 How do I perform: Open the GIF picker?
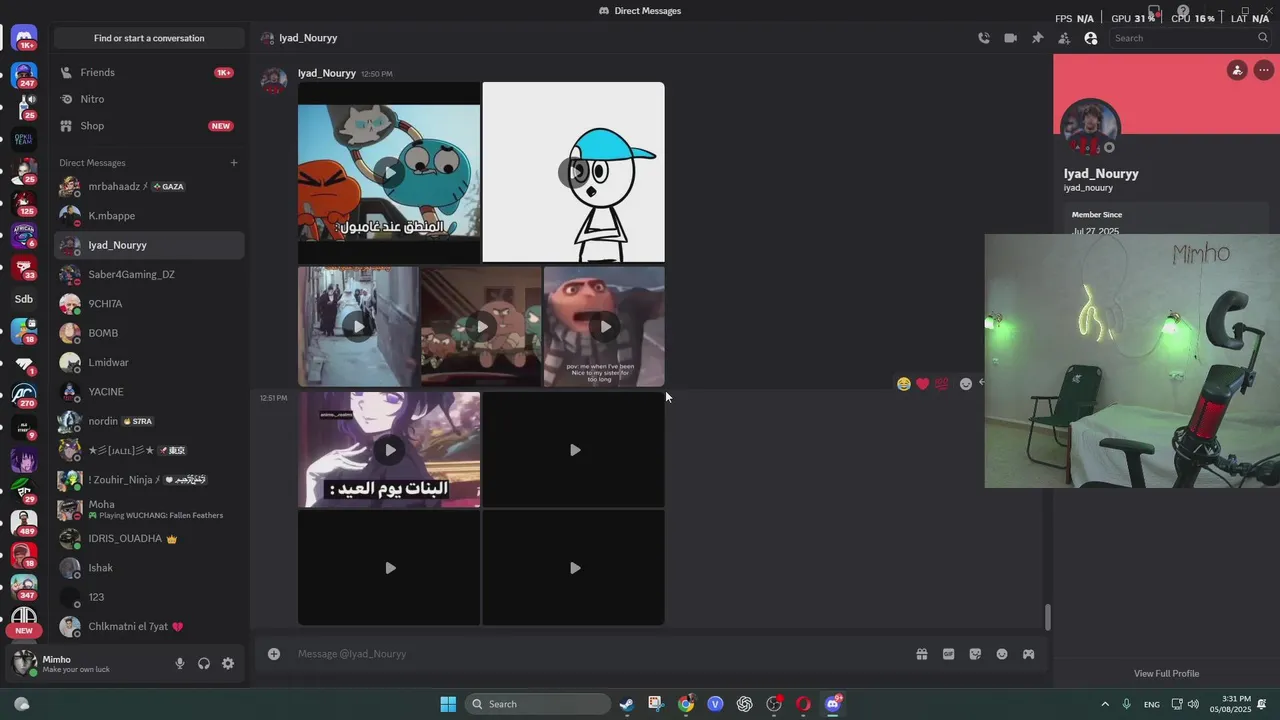[949, 654]
